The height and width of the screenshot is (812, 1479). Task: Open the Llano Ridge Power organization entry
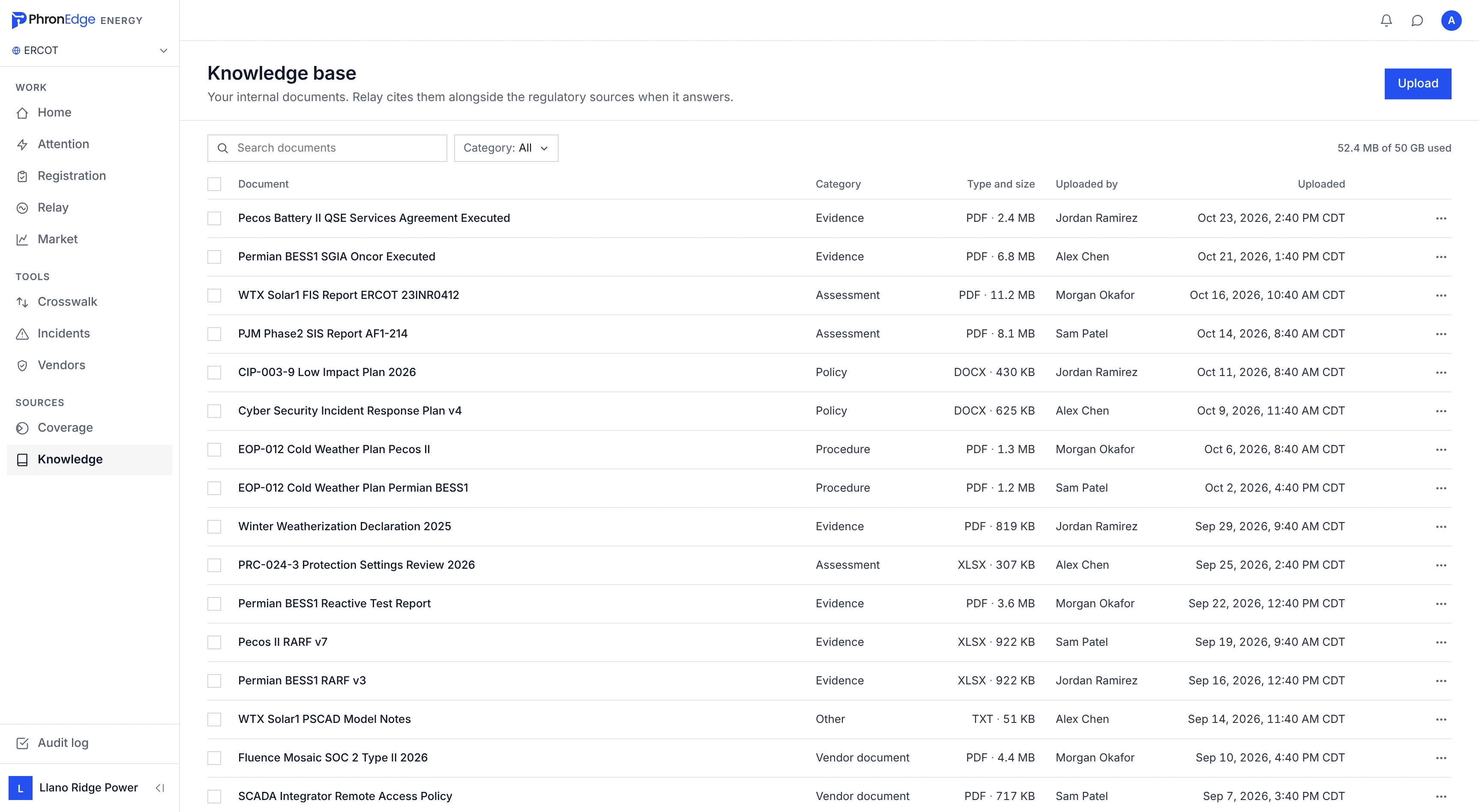(74, 788)
